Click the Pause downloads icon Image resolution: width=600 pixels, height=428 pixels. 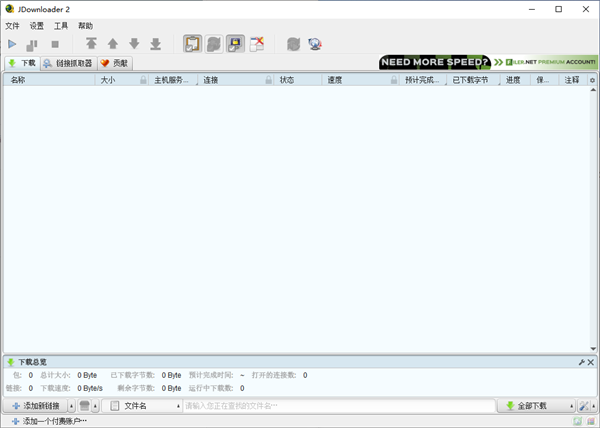(x=32, y=44)
